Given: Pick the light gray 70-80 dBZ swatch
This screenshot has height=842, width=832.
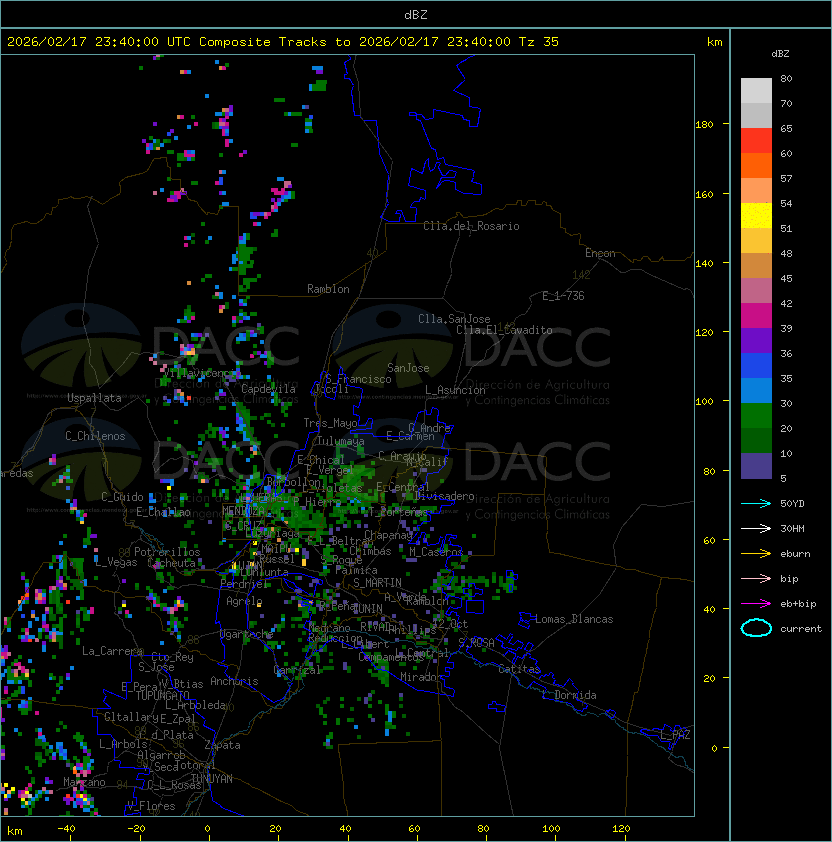Looking at the screenshot, I should pyautogui.click(x=756, y=90).
